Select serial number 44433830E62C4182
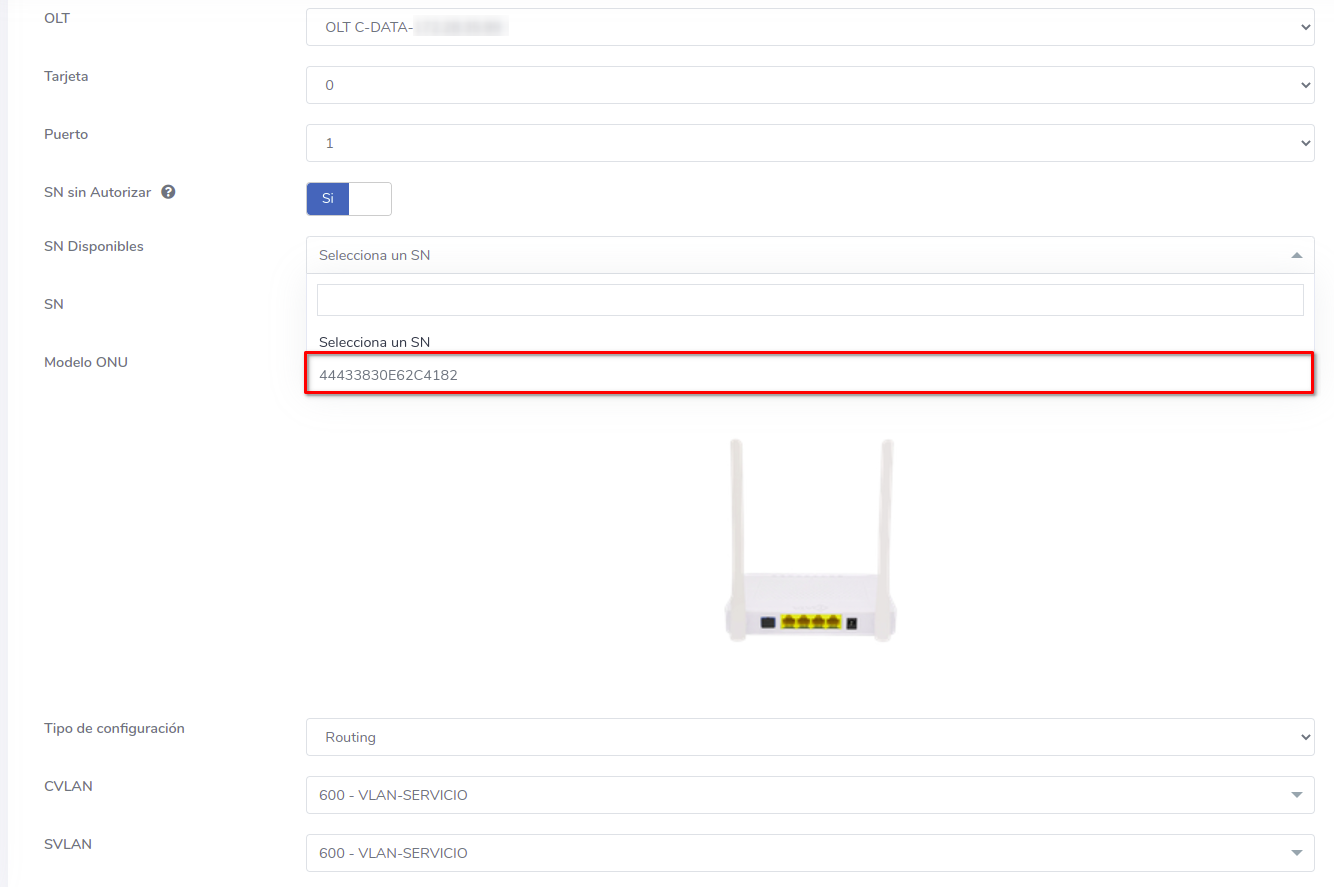The image size is (1334, 887). point(809,375)
